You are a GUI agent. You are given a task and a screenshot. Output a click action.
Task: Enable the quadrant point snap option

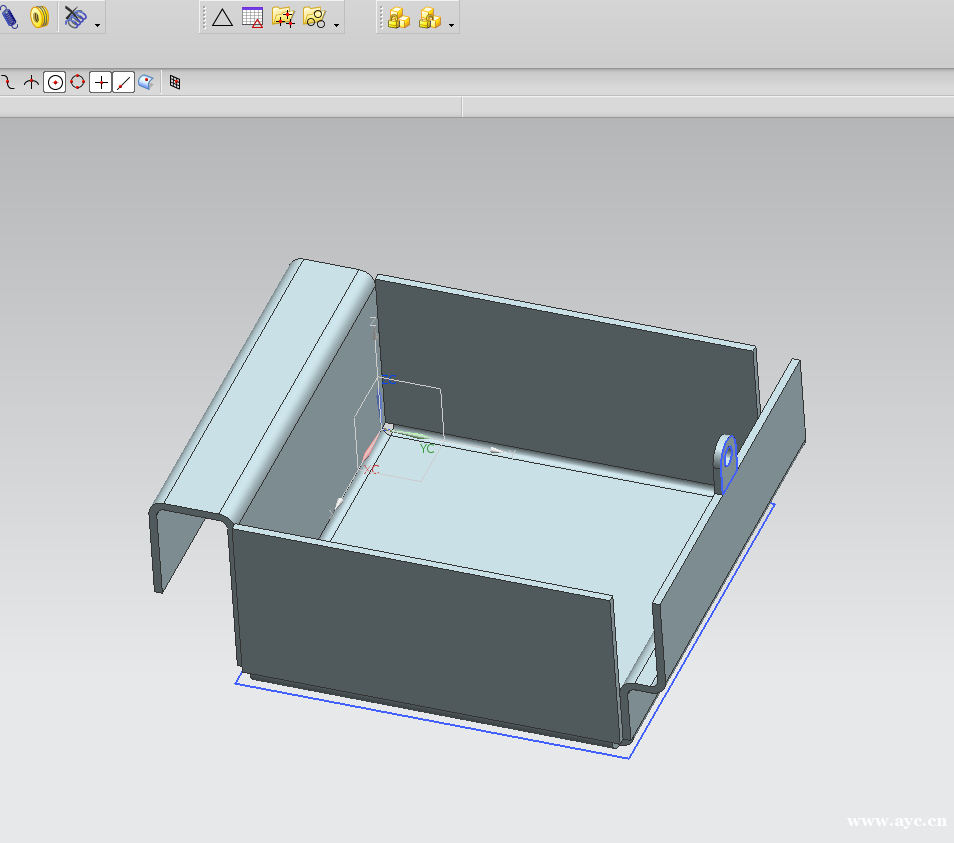[x=77, y=83]
